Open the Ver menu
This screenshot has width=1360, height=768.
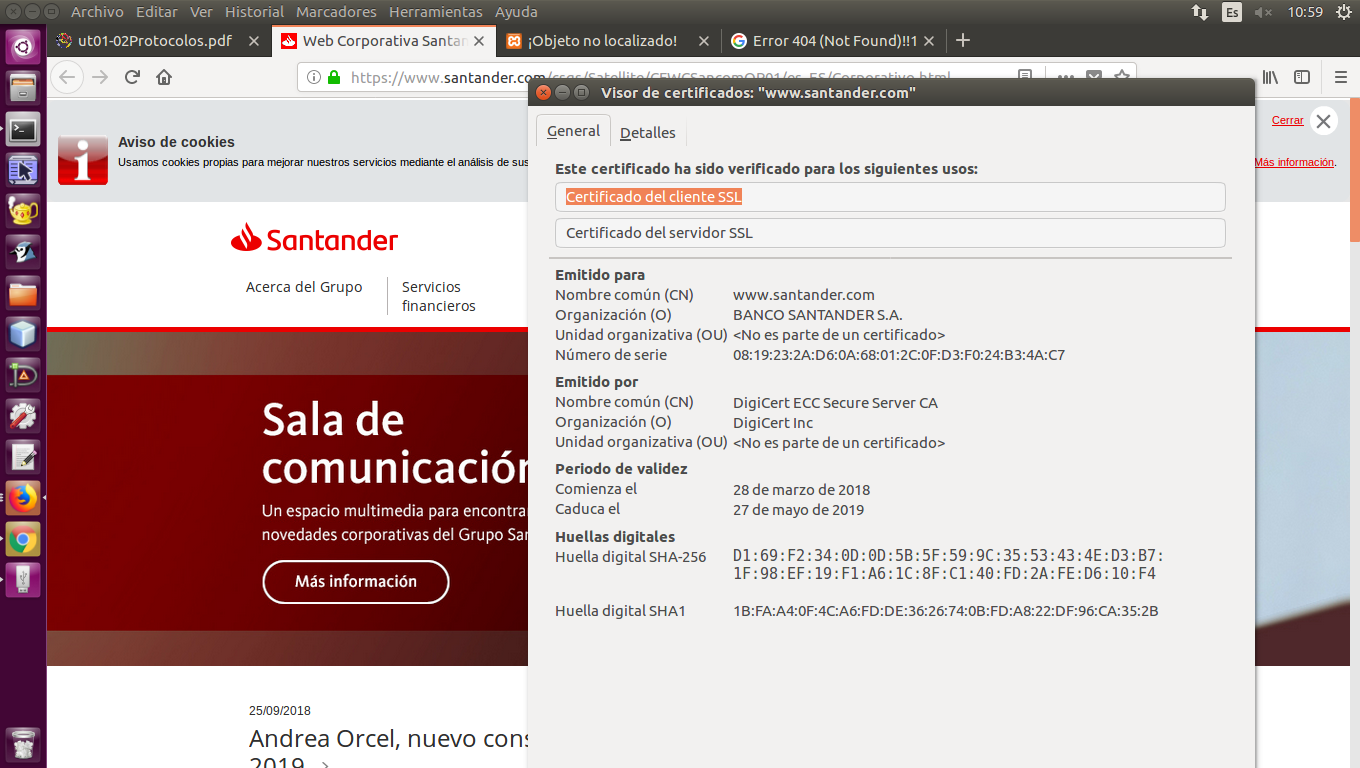point(201,12)
